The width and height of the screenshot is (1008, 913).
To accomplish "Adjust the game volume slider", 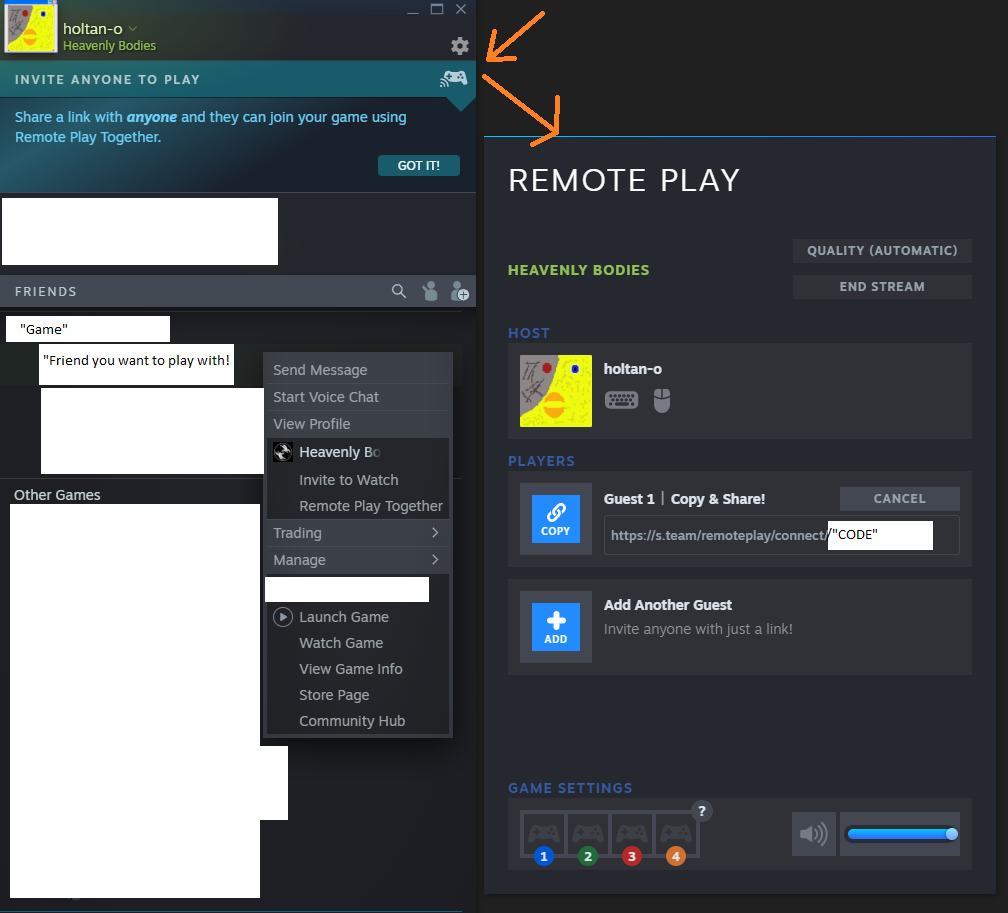I will pos(899,834).
